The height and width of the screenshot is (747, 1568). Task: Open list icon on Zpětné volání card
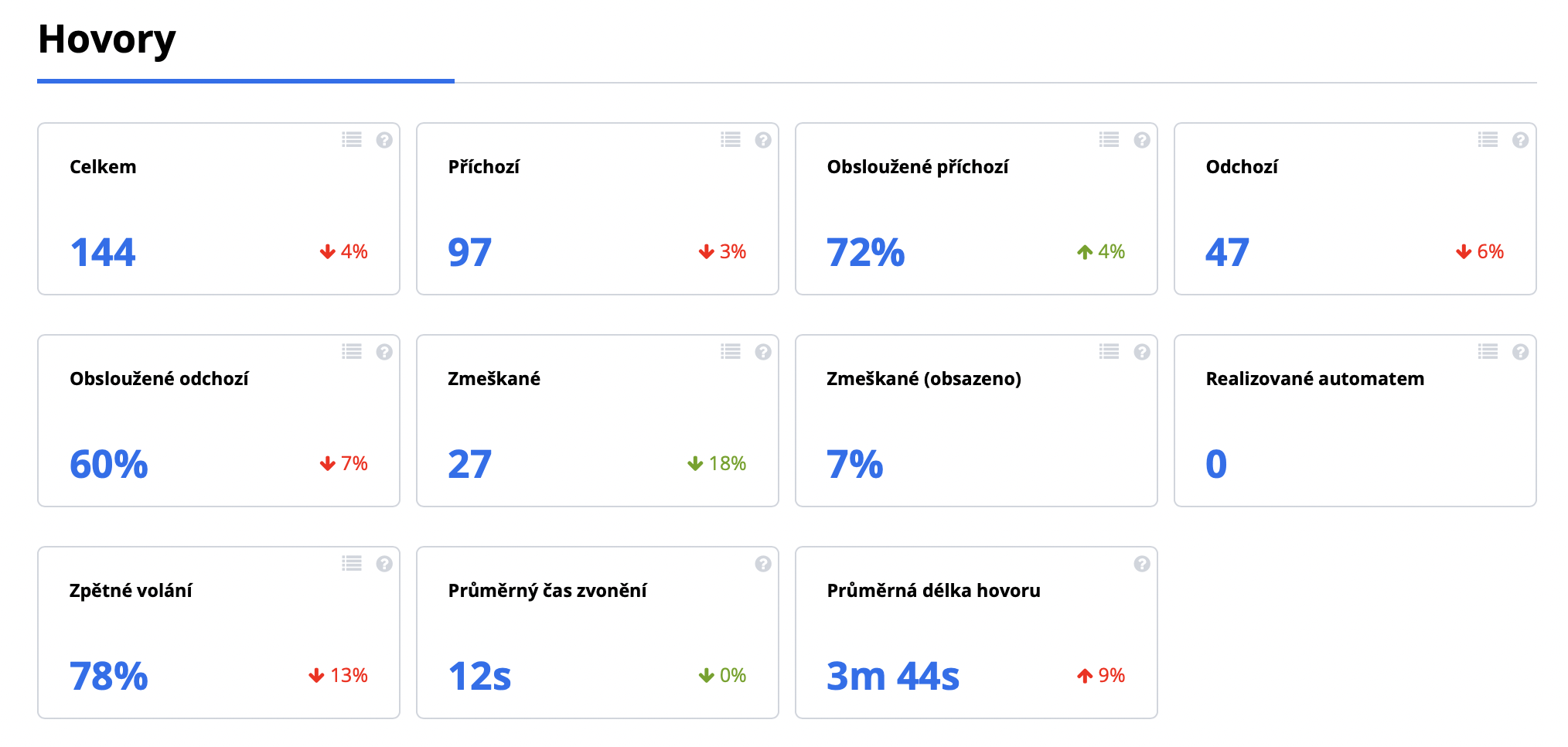[x=352, y=564]
